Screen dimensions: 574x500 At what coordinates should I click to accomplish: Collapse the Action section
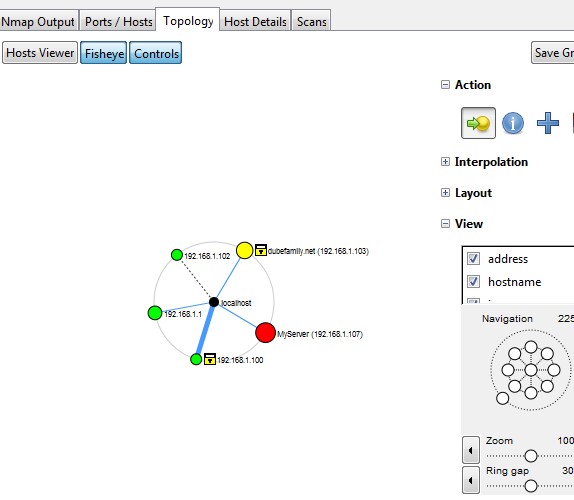[x=445, y=85]
